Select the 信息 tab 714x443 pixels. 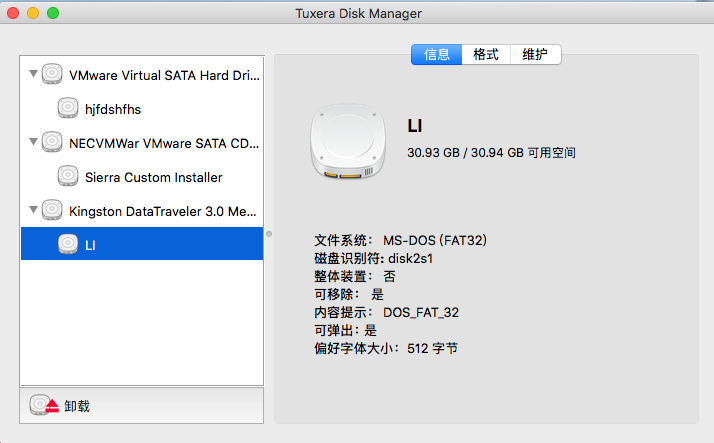coord(437,55)
